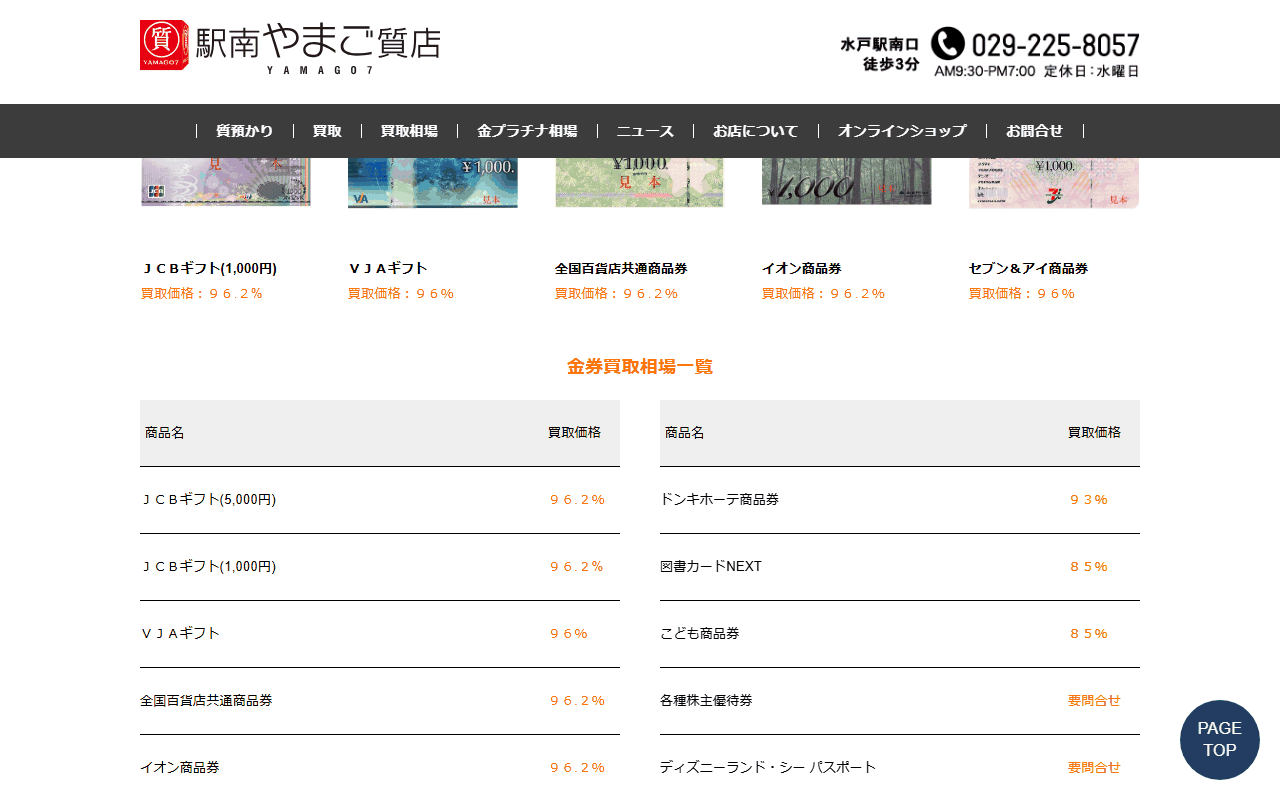Click the 全国百貨店共通商品券 table row name
This screenshot has width=1280, height=800.
206,700
